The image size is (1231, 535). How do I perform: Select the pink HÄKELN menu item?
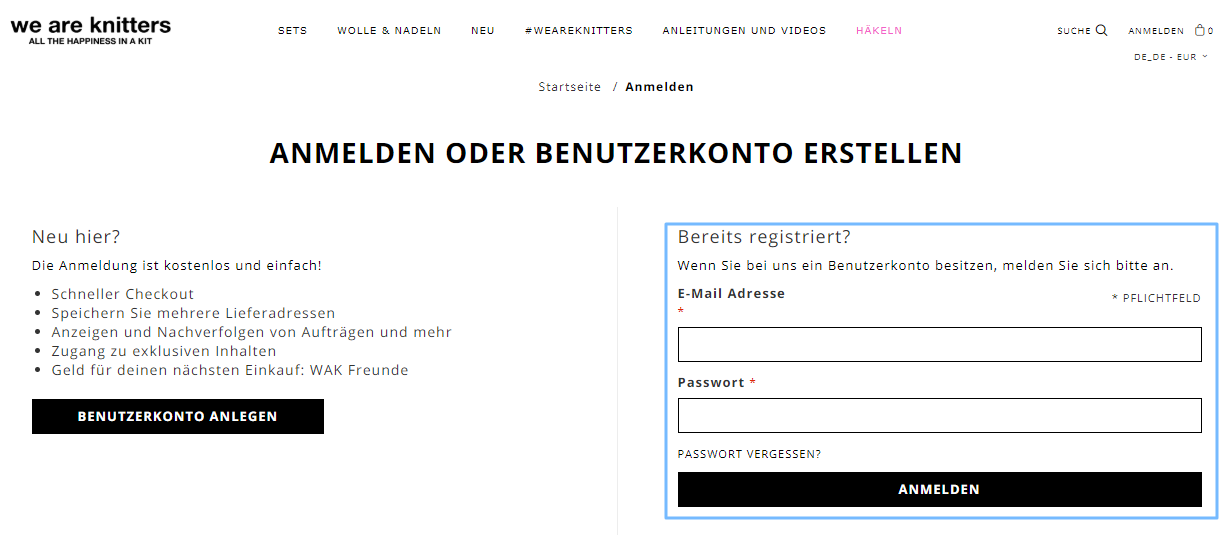pos(879,31)
